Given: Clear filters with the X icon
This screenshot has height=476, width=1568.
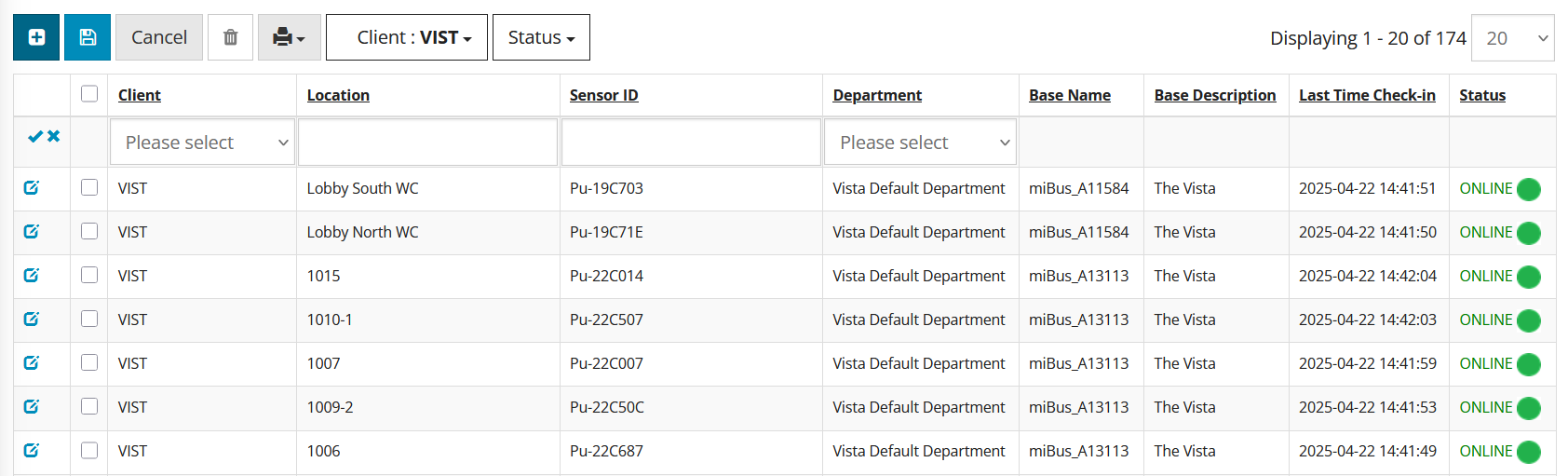Looking at the screenshot, I should click(54, 137).
